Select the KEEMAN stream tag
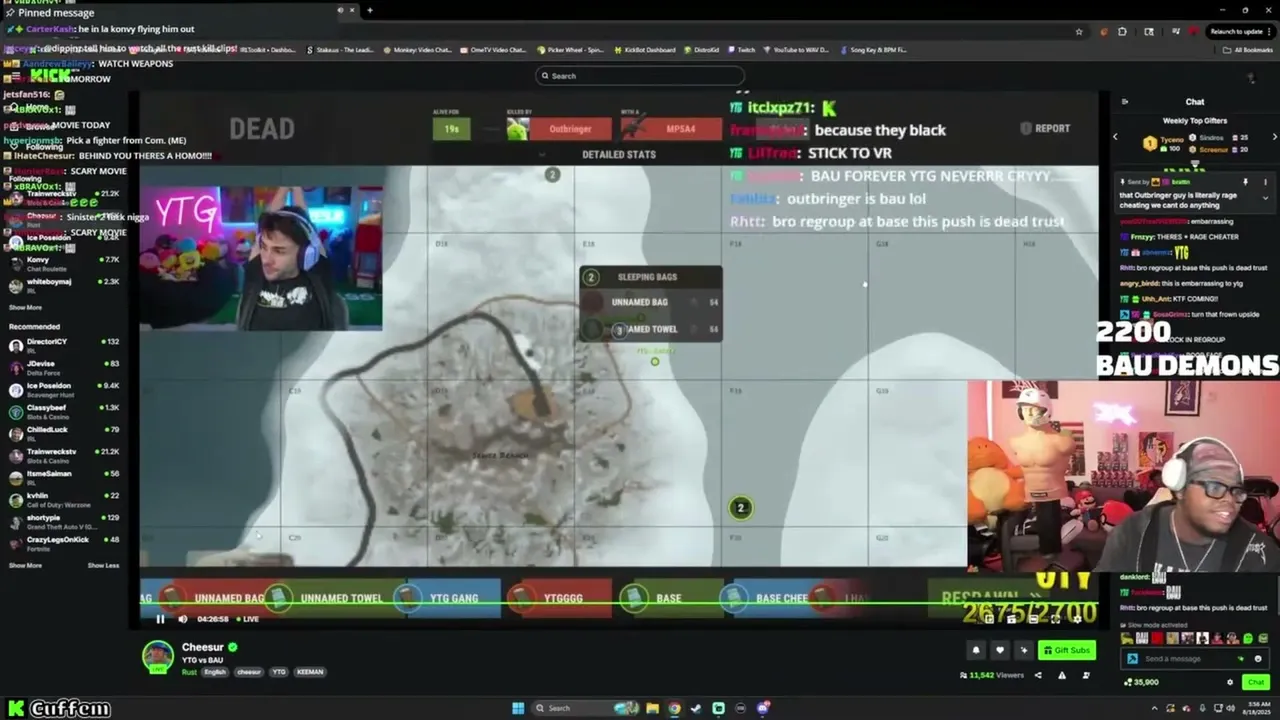 pyautogui.click(x=310, y=672)
